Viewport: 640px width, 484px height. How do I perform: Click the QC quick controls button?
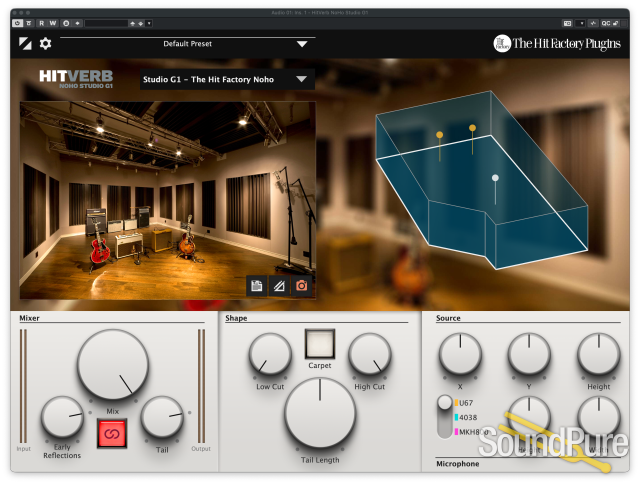click(605, 23)
